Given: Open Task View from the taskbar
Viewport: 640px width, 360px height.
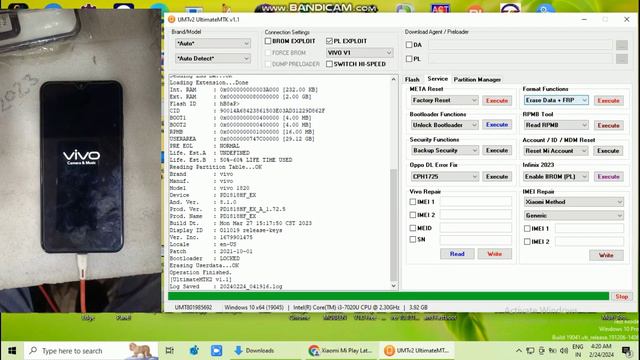Looking at the screenshot, I should coord(170,351).
